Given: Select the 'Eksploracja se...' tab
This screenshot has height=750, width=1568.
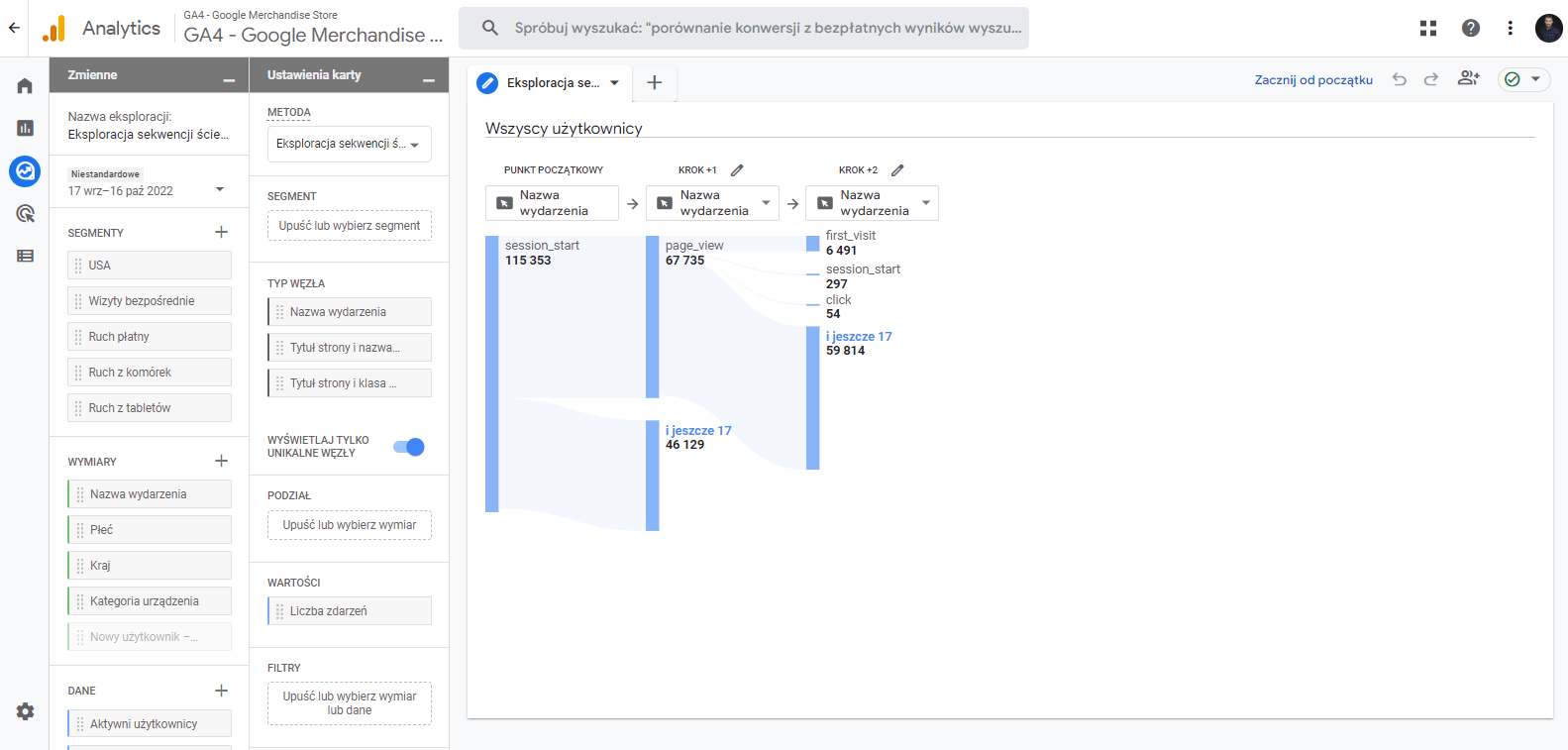Looking at the screenshot, I should coord(551,83).
